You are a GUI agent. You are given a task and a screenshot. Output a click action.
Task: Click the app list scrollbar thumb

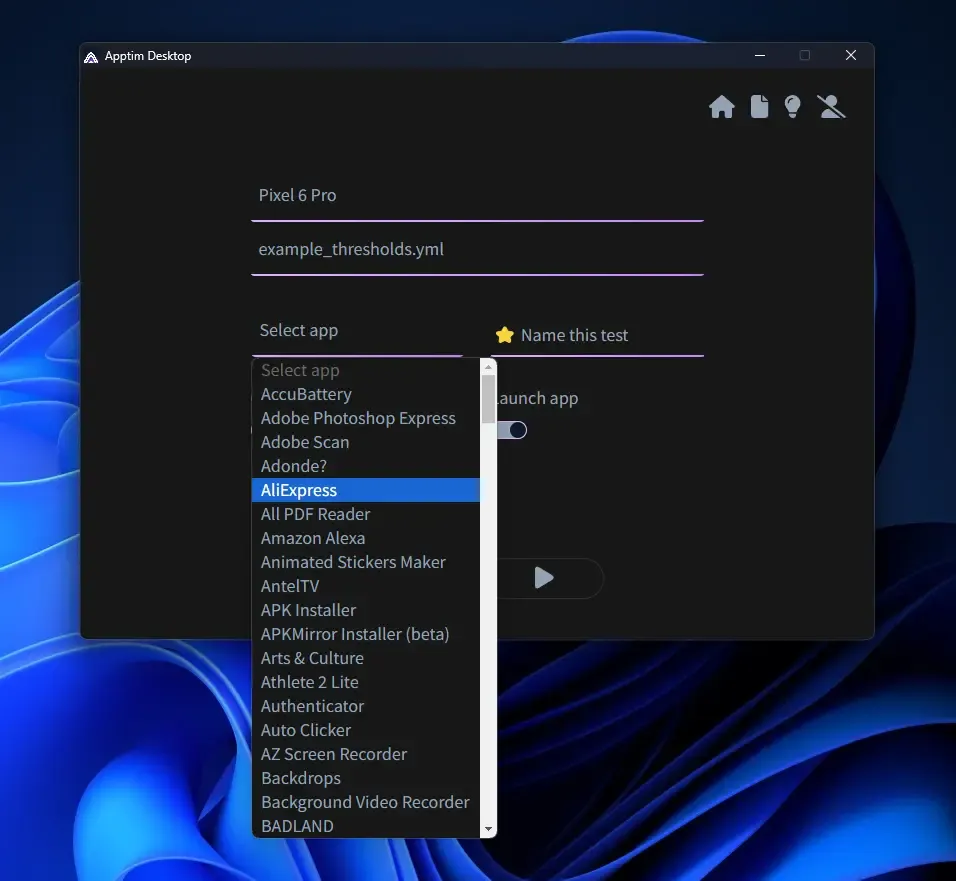coord(488,399)
